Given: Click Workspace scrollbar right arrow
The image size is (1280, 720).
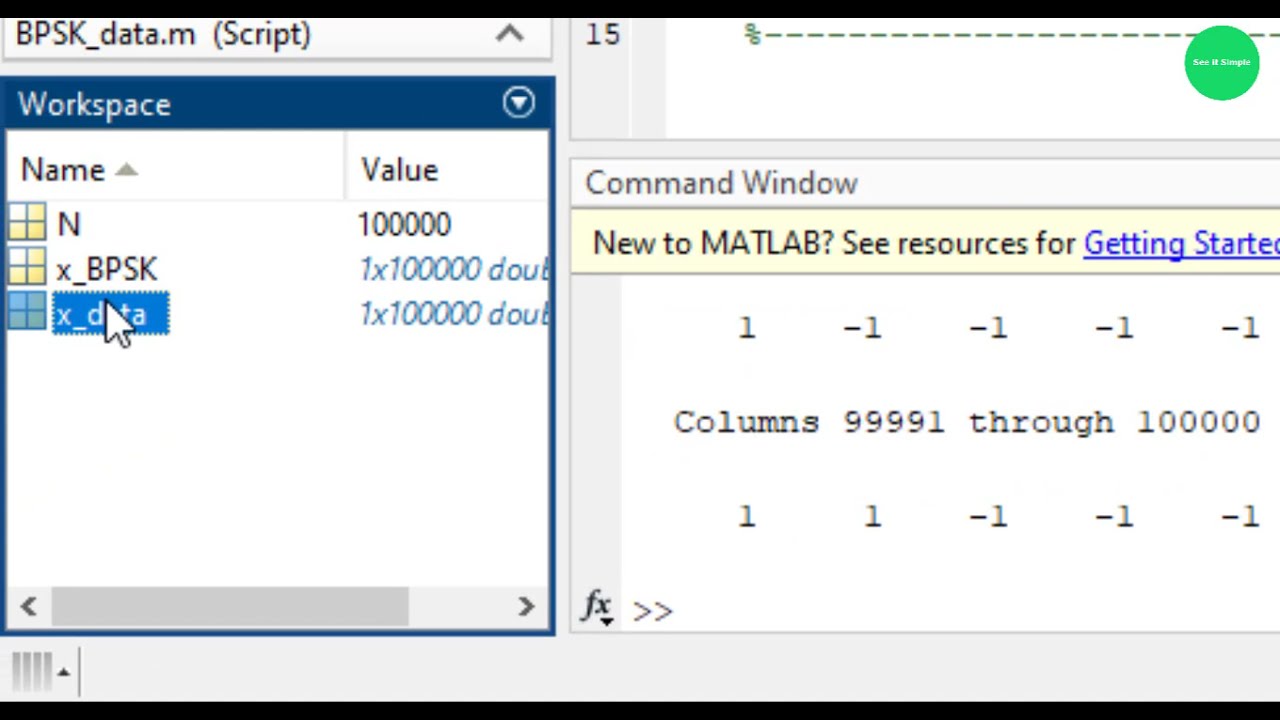Looking at the screenshot, I should pyautogui.click(x=526, y=606).
